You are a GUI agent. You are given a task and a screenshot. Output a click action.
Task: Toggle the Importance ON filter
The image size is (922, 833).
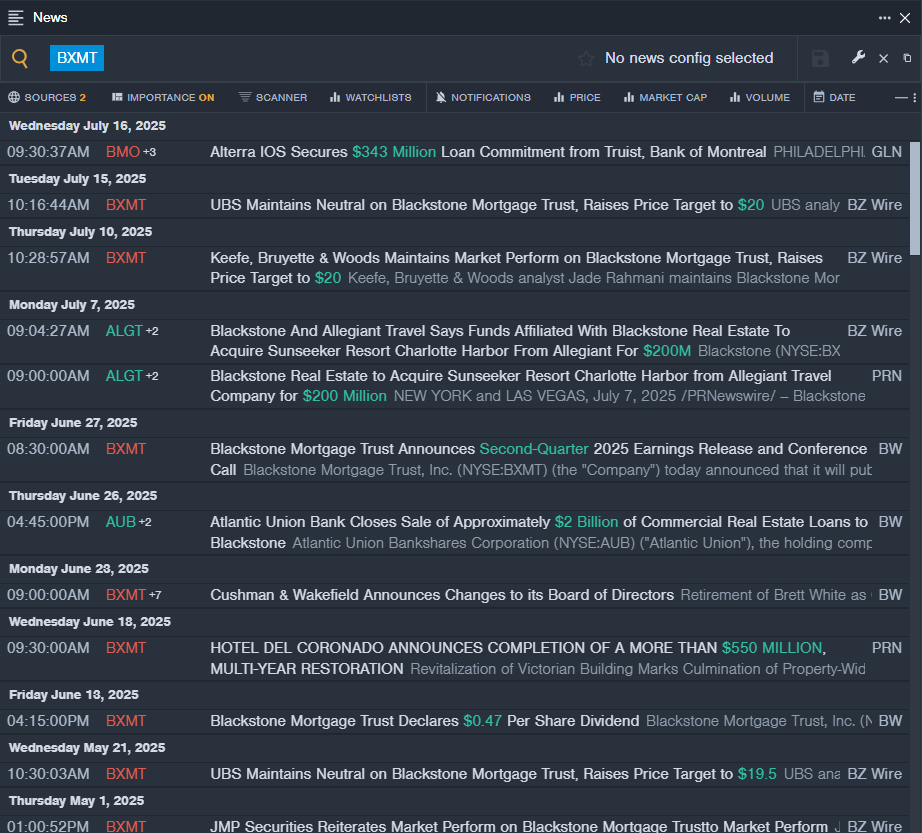point(163,98)
